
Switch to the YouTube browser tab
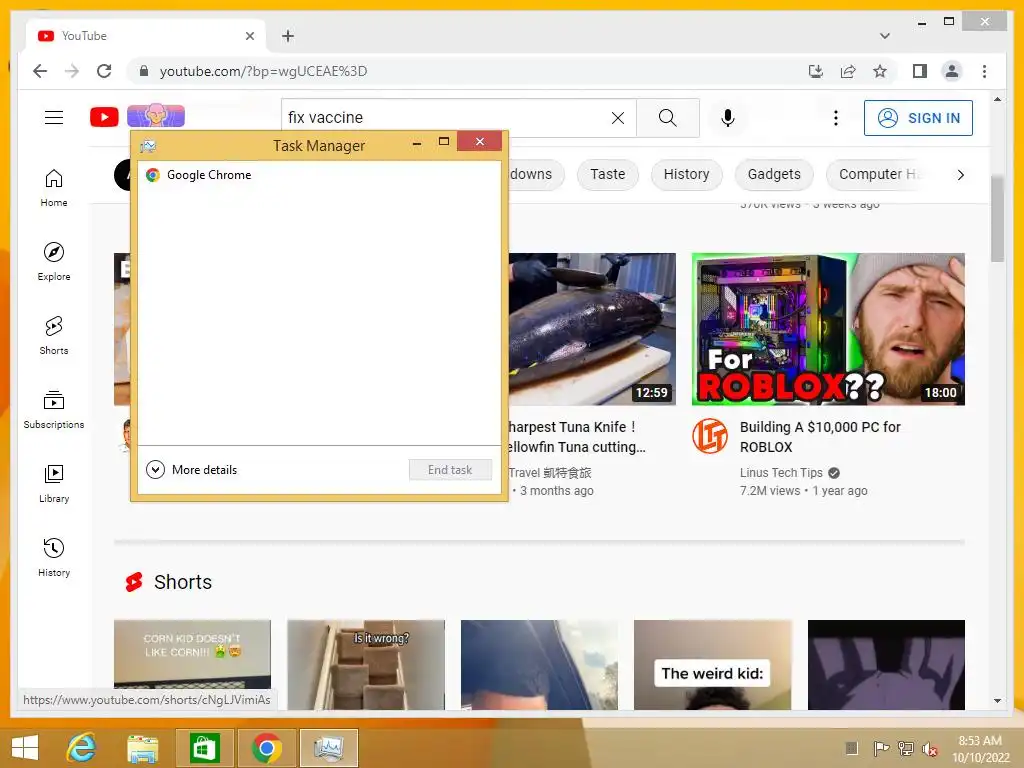[x=146, y=36]
